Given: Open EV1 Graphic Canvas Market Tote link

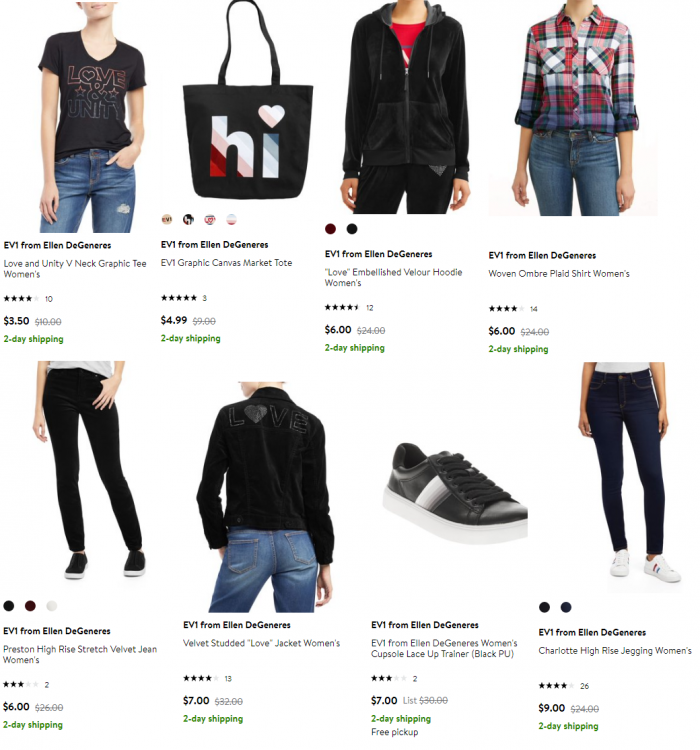Looking at the screenshot, I should click(226, 263).
